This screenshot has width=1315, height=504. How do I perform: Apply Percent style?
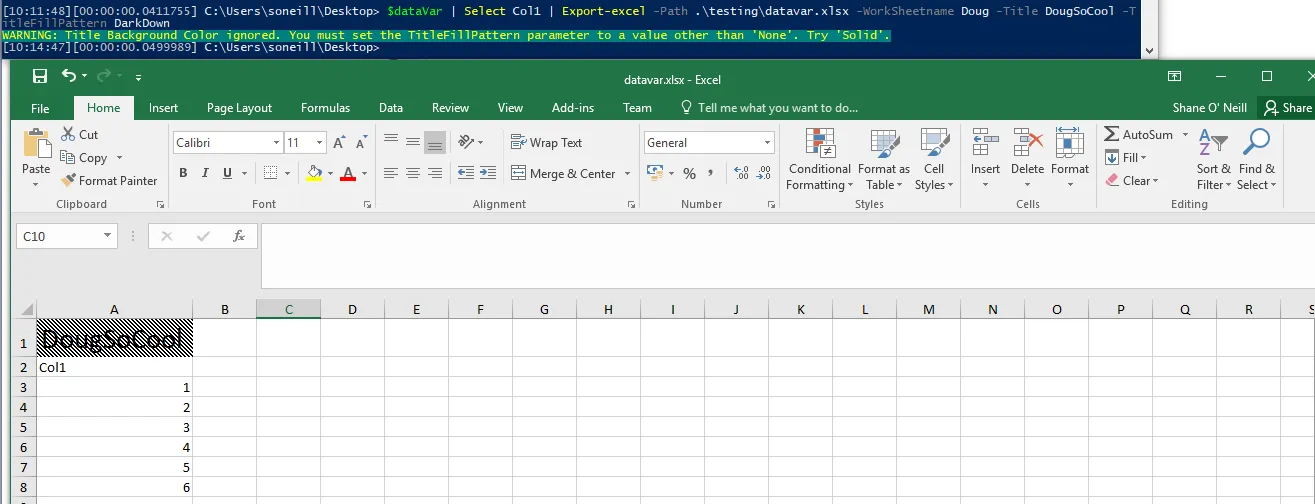tap(689, 173)
